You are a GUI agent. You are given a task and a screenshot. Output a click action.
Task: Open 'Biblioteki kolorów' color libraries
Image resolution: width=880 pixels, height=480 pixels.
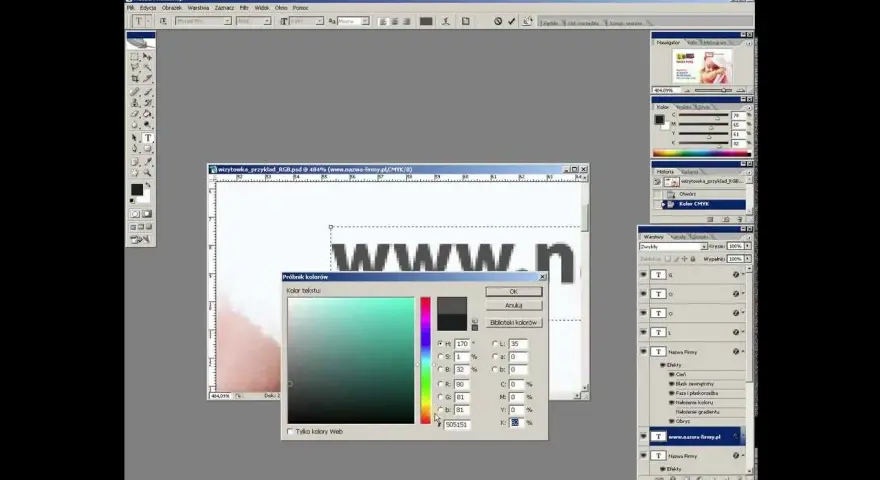514,323
